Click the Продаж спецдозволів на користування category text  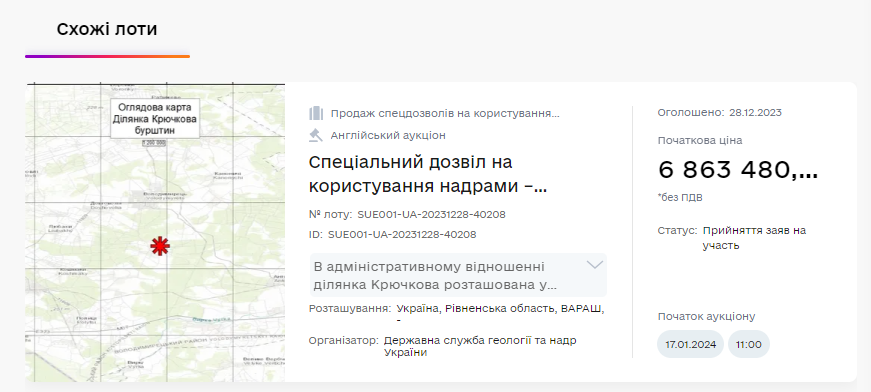445,114
